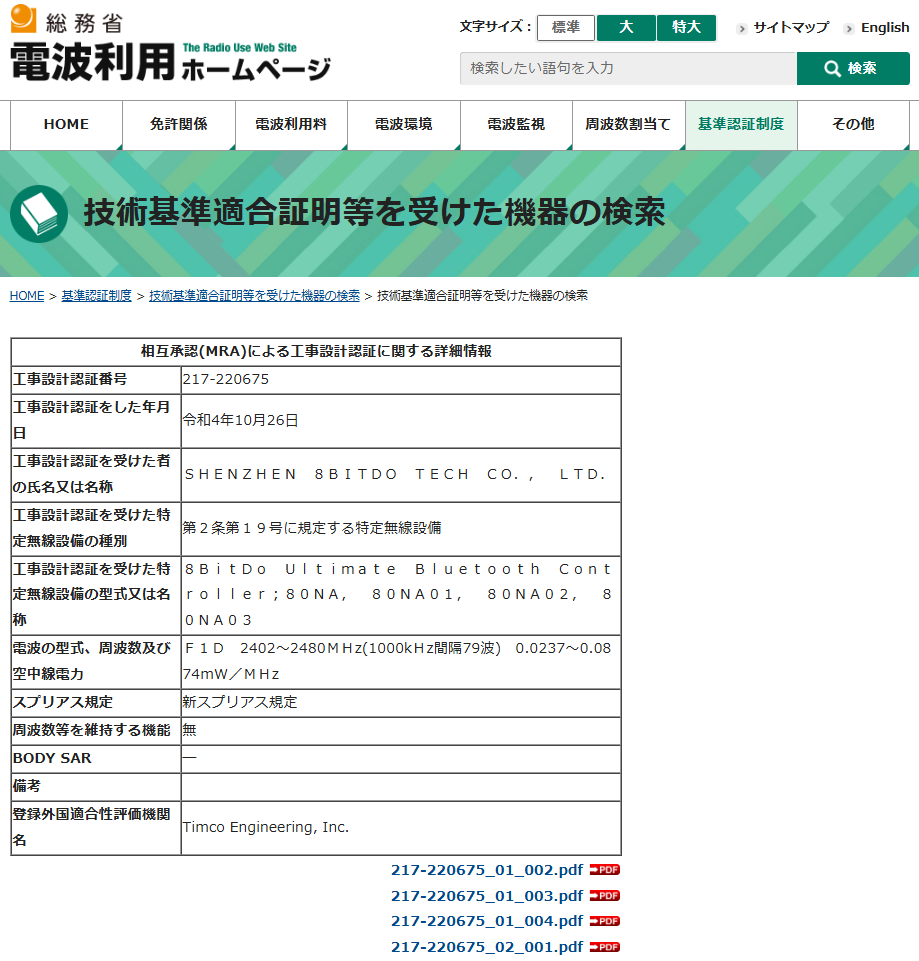Open the HOME navigation tab

coord(66,124)
